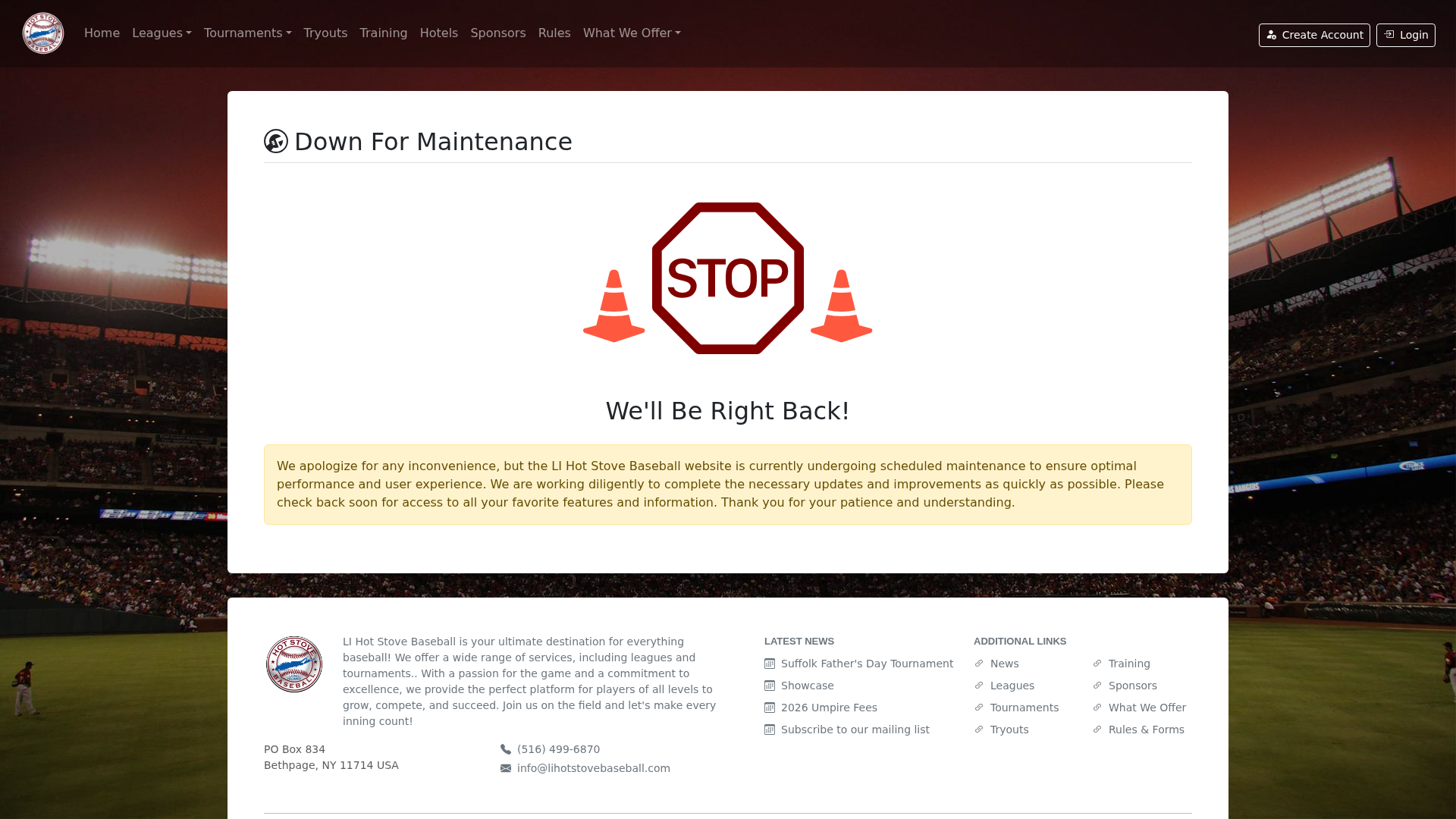Open the footer Training link
The width and height of the screenshot is (1456, 819).
click(x=1129, y=664)
